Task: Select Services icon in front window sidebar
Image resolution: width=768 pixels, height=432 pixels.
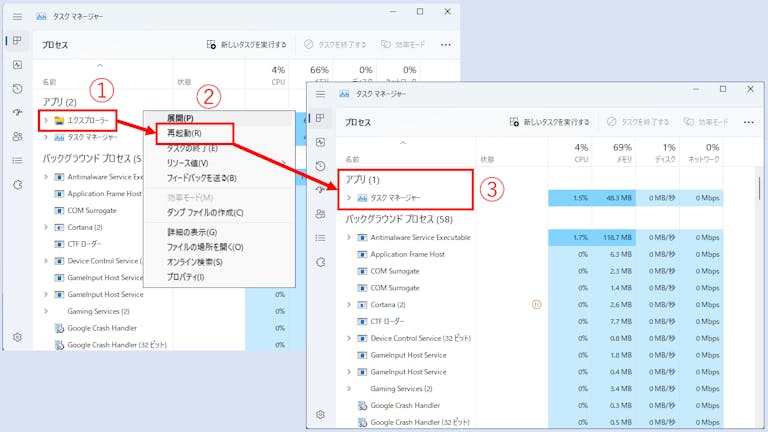Action: (x=320, y=262)
